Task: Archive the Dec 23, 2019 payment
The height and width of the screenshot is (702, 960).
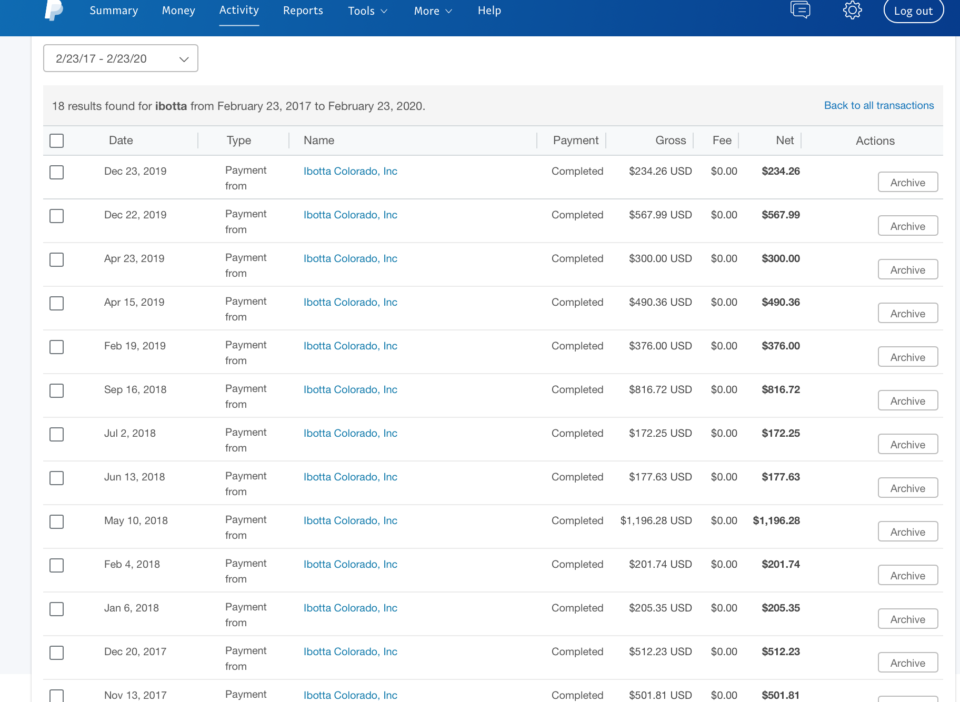Action: [x=907, y=182]
